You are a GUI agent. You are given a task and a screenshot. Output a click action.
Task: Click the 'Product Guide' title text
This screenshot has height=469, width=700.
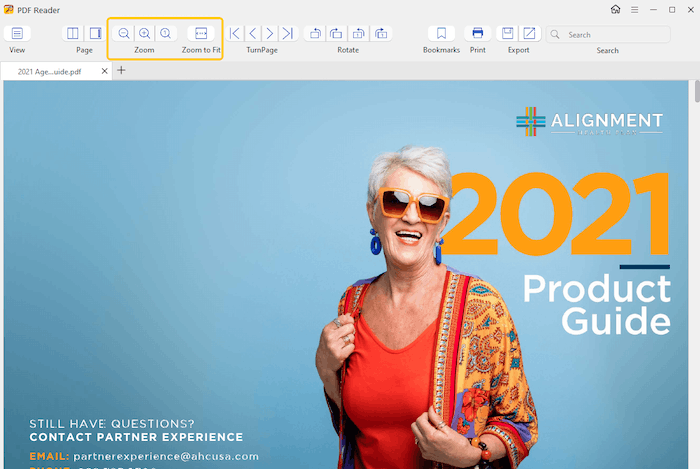pyautogui.click(x=596, y=305)
